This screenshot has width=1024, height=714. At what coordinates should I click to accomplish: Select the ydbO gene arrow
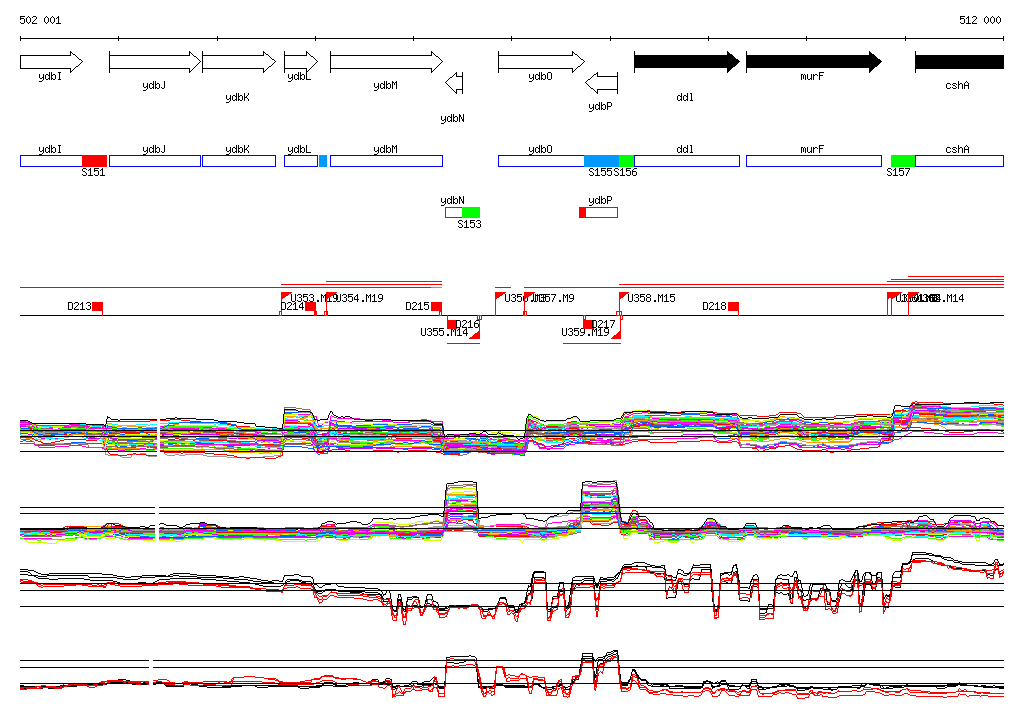coord(541,62)
